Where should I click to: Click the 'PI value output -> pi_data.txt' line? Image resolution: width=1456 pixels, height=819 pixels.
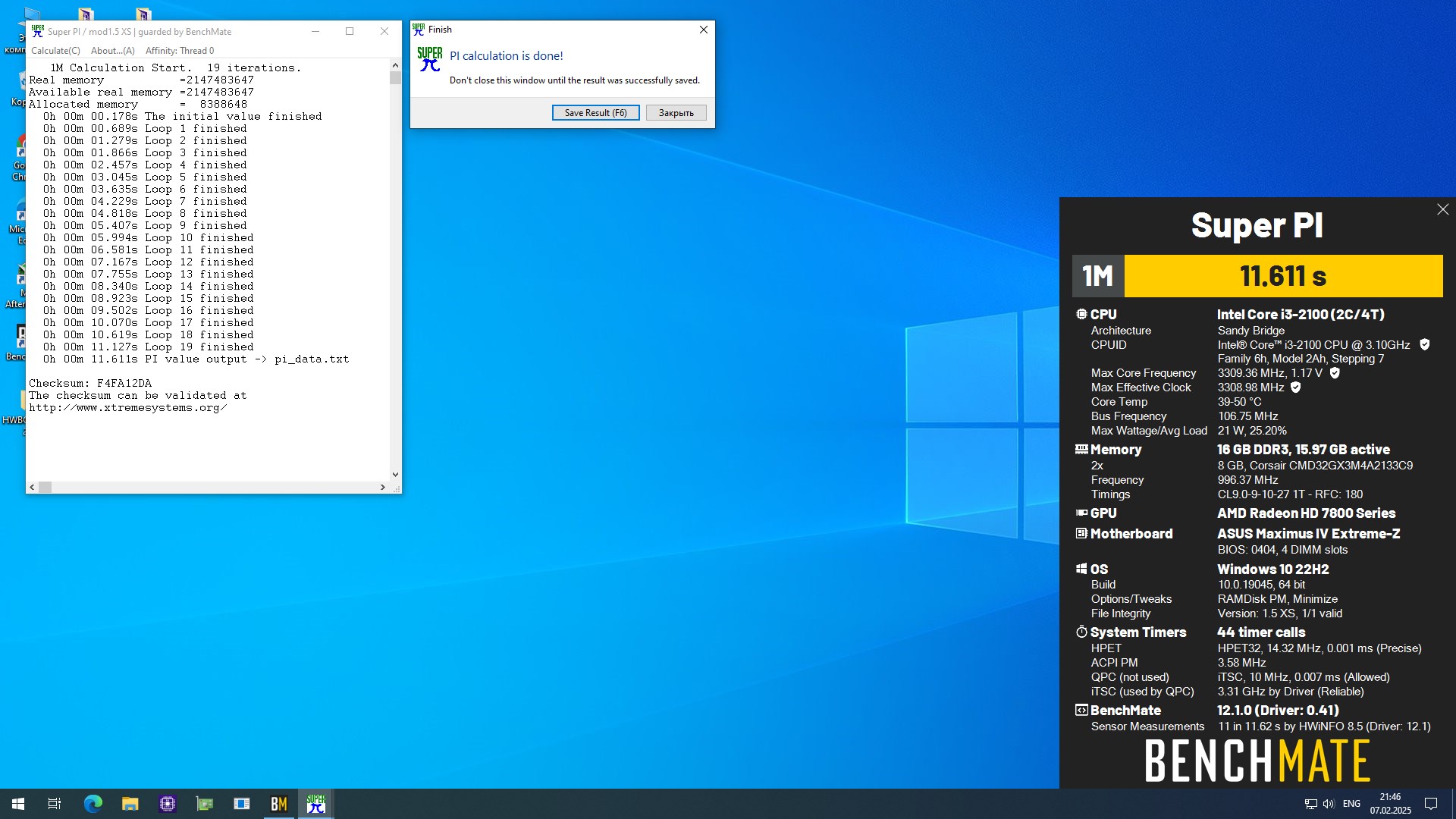[196, 359]
